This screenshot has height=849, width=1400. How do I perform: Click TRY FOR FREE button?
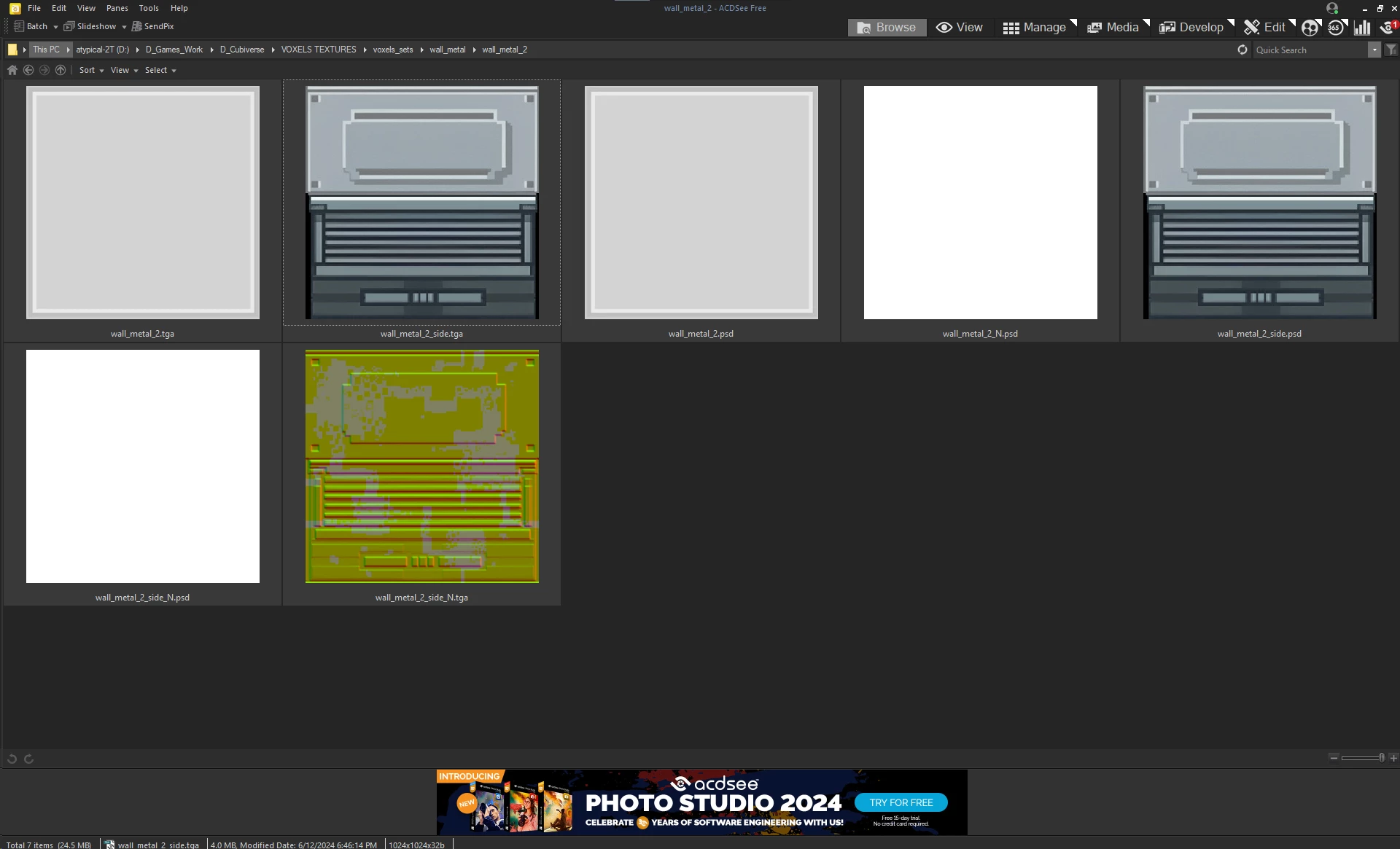(x=901, y=802)
